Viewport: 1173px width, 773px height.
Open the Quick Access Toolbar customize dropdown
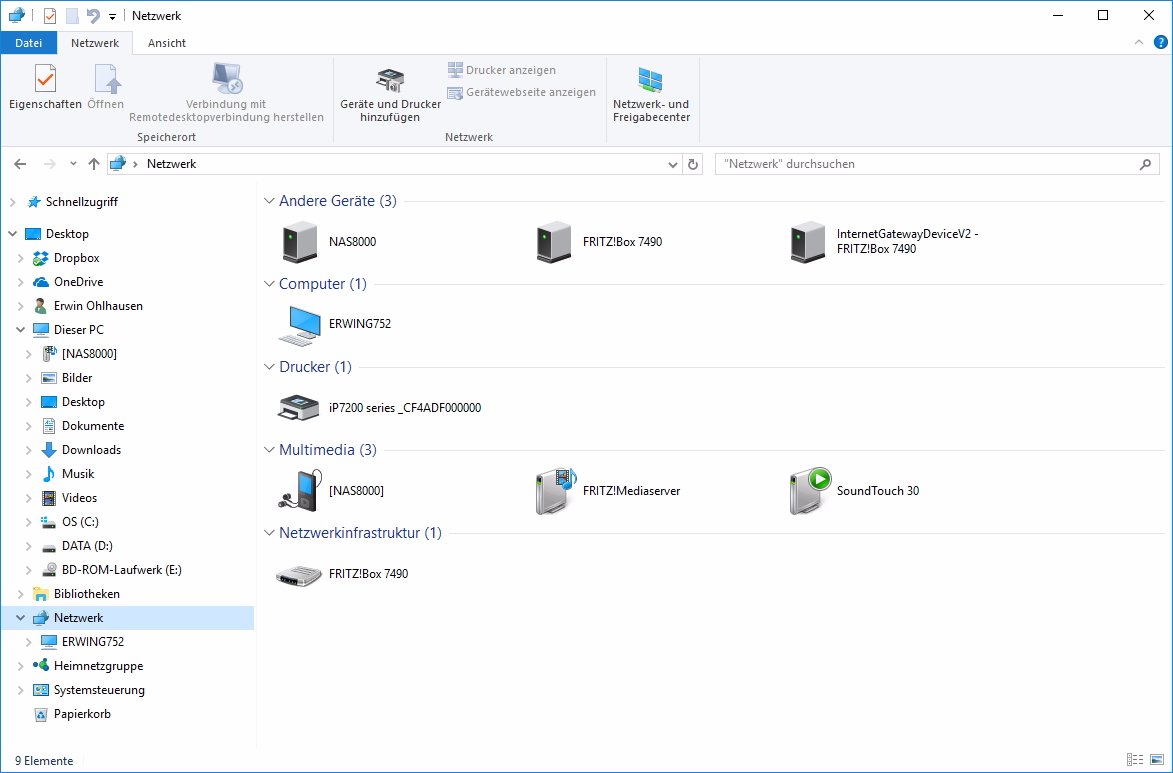(112, 16)
